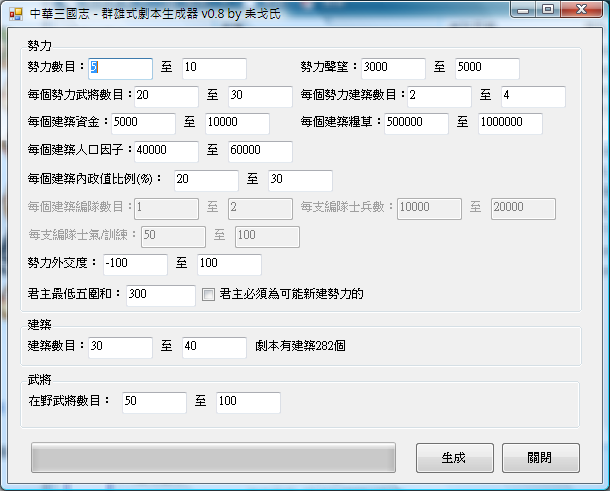Click the 建築 group box title

tap(39, 324)
